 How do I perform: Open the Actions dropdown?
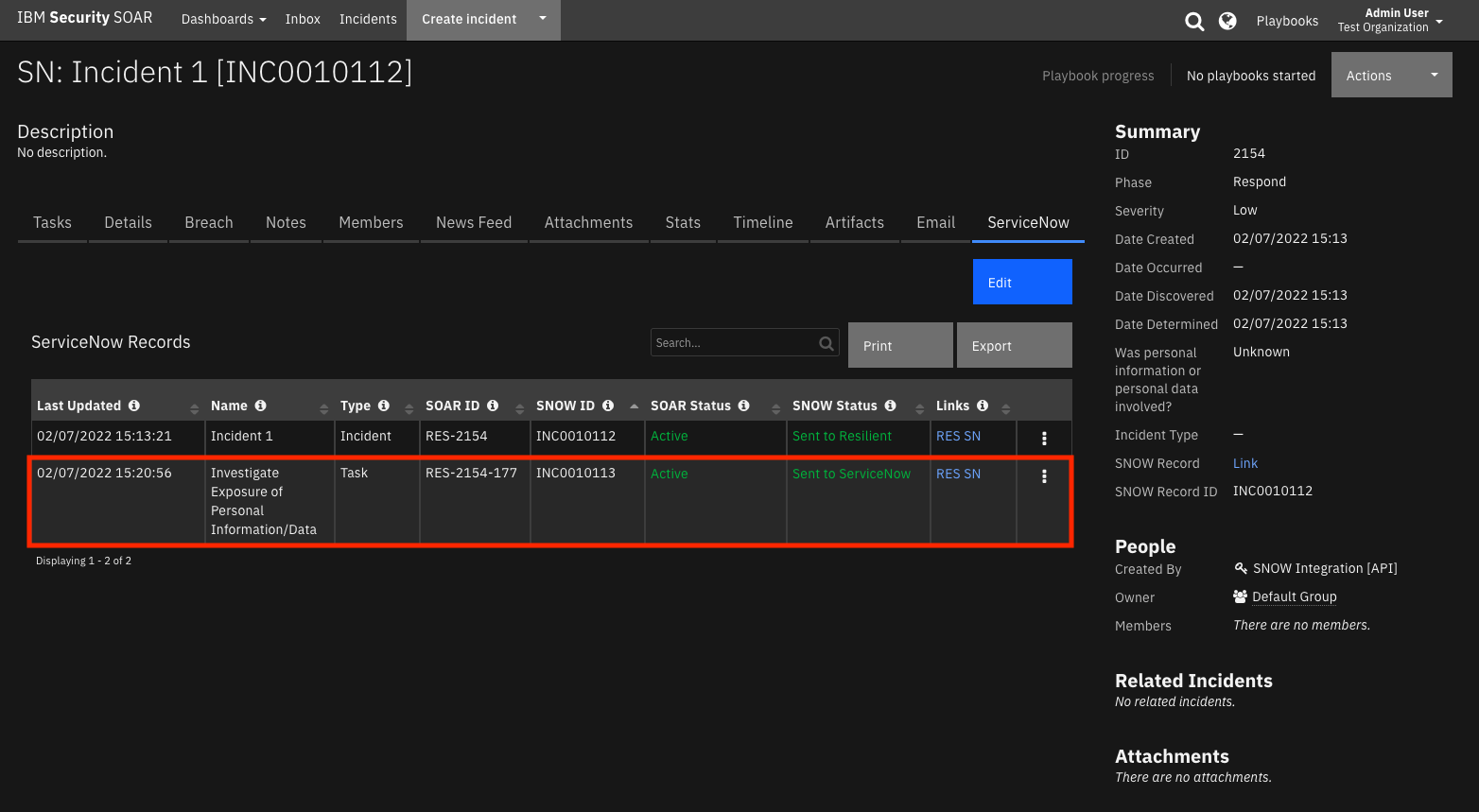(x=1391, y=75)
